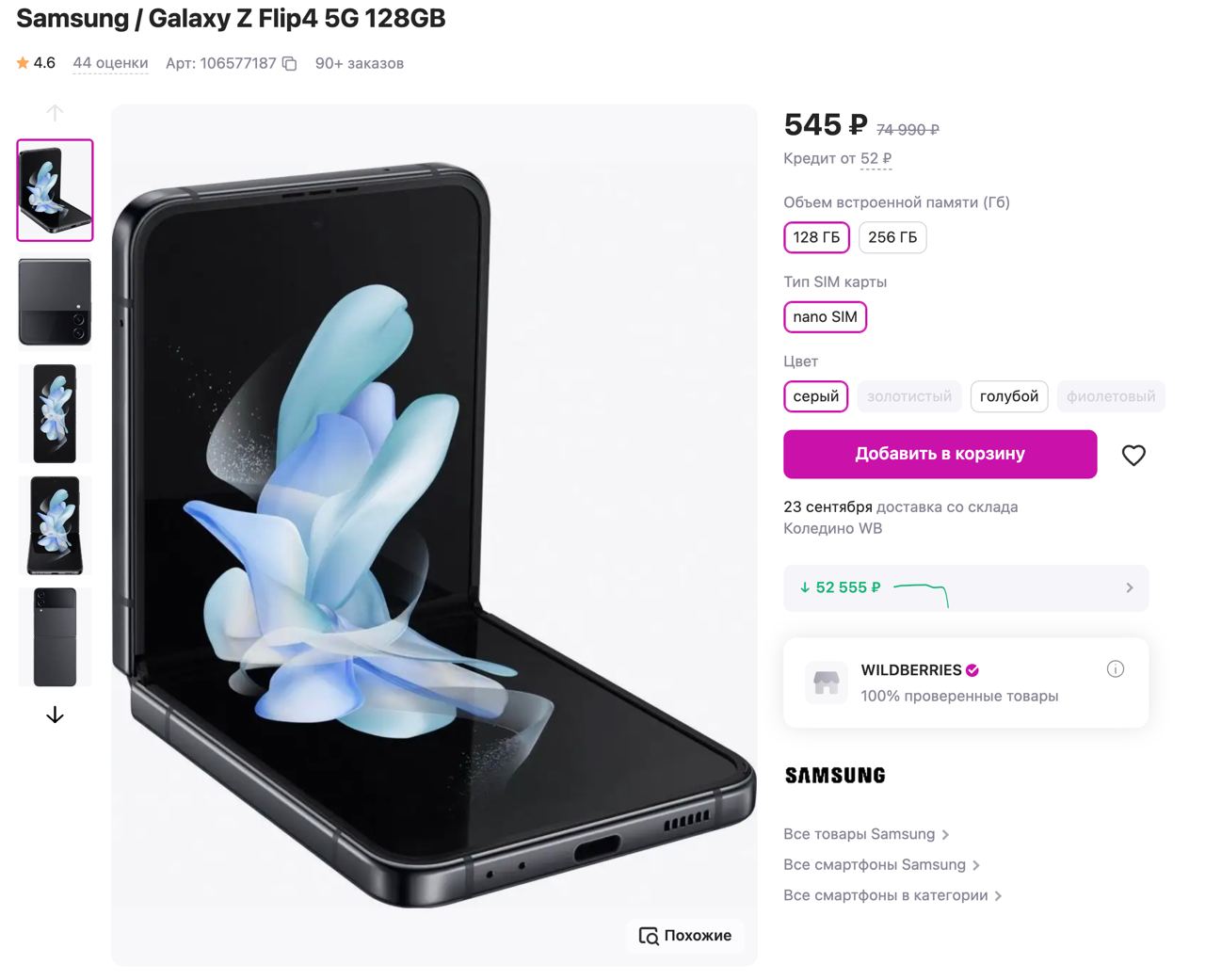Select the 256 ГБ memory option
Image resolution: width=1205 pixels, height=980 pixels.
(x=892, y=237)
